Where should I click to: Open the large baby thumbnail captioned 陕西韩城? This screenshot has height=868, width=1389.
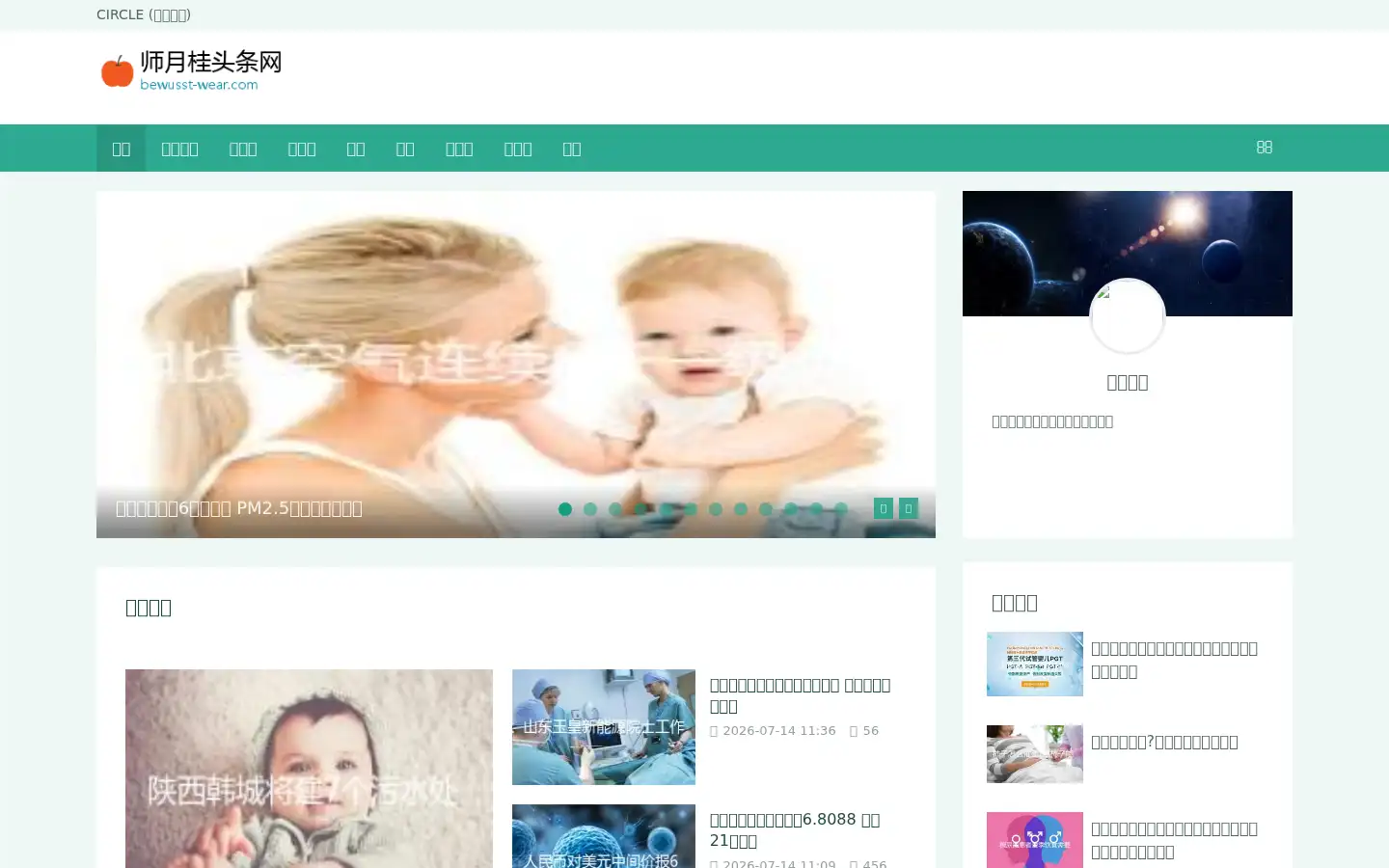[x=309, y=769]
